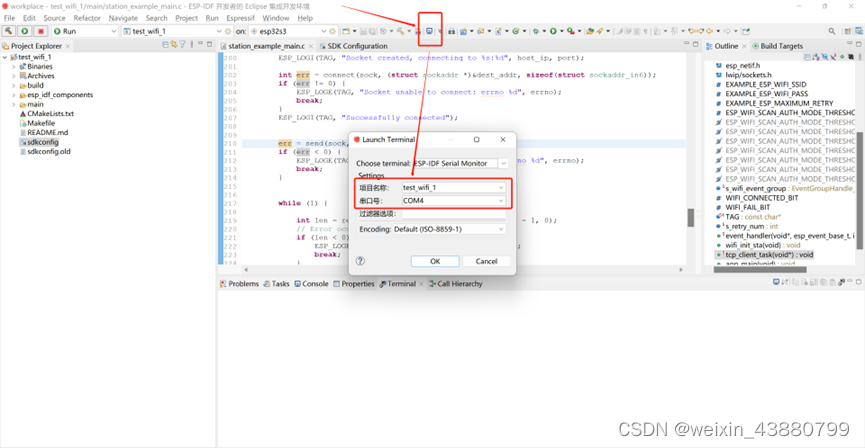The height and width of the screenshot is (448, 865).
Task: Click the green Launch run button
Action: [25, 31]
